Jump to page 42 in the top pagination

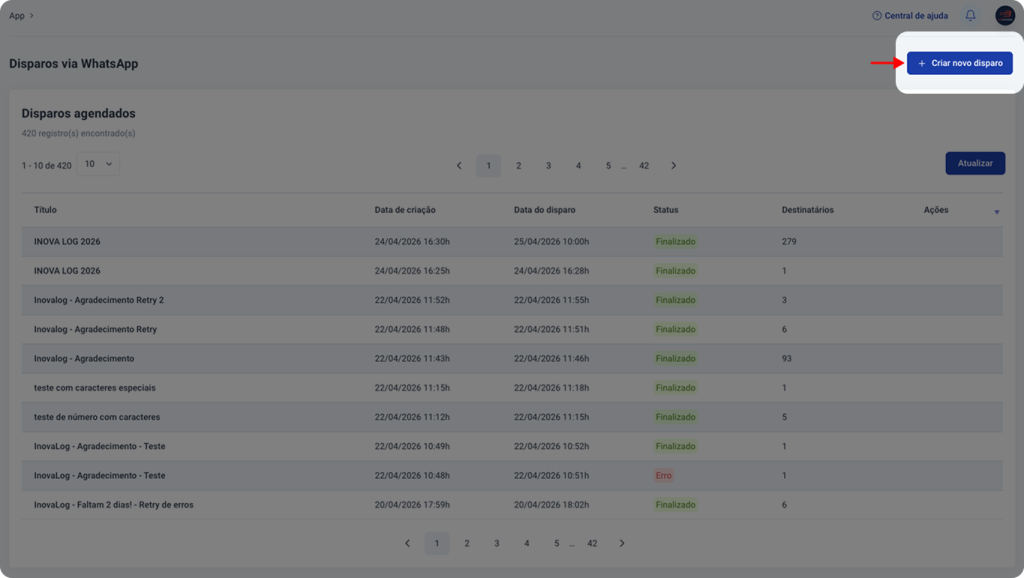click(644, 165)
